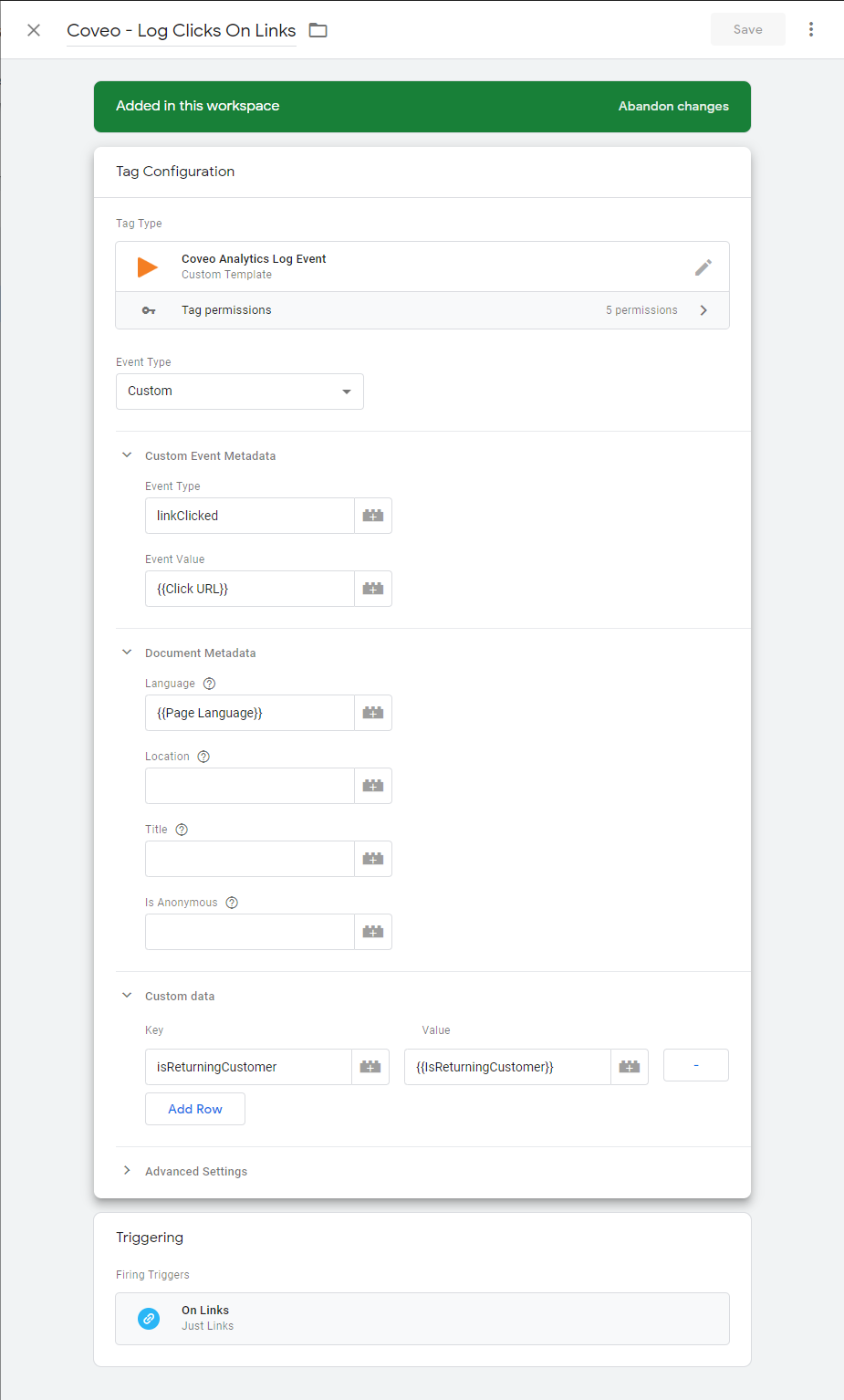Click the Add Row button
This screenshot has height=1400, width=844.
pos(195,1109)
